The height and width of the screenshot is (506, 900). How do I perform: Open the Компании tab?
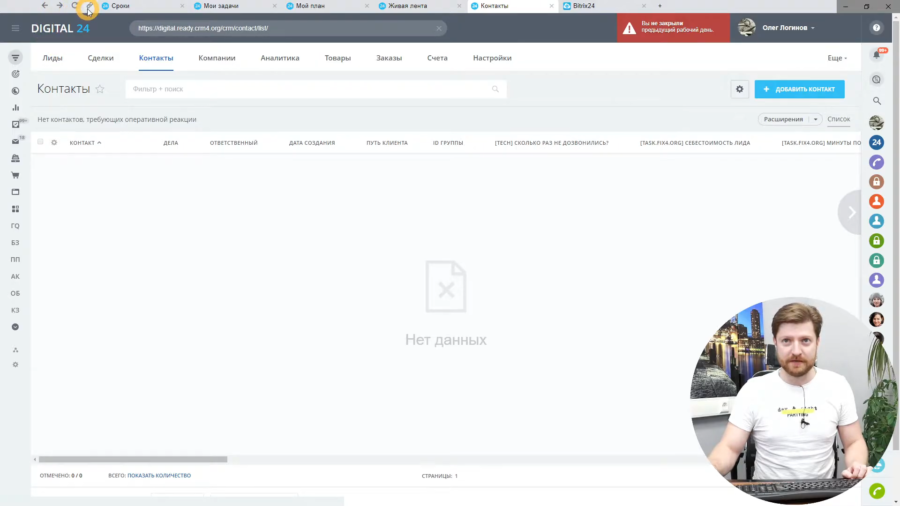217,58
